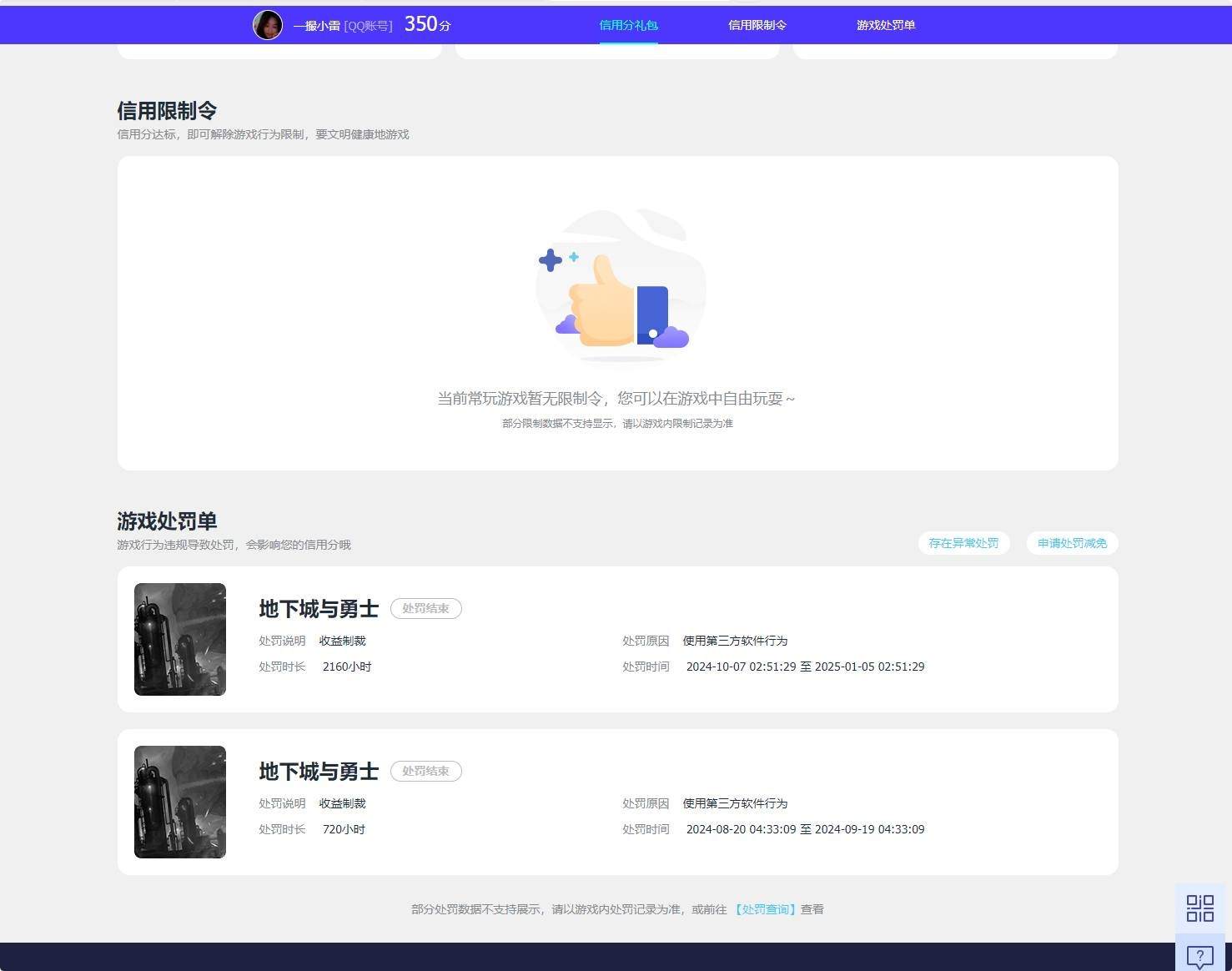Click game thumbnail of the 720小时 penalty
Image resolution: width=1232 pixels, height=971 pixels.
point(180,802)
